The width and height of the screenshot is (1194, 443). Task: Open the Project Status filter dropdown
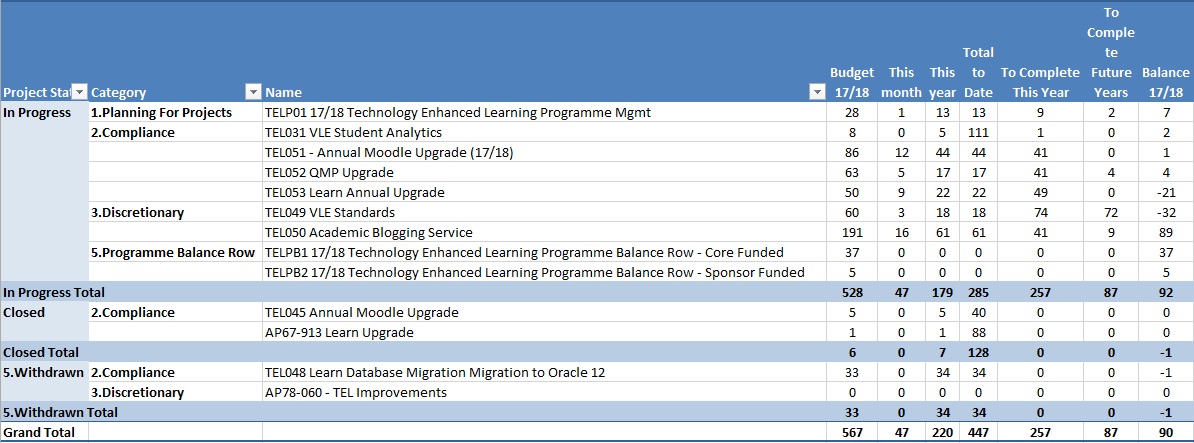coord(80,92)
